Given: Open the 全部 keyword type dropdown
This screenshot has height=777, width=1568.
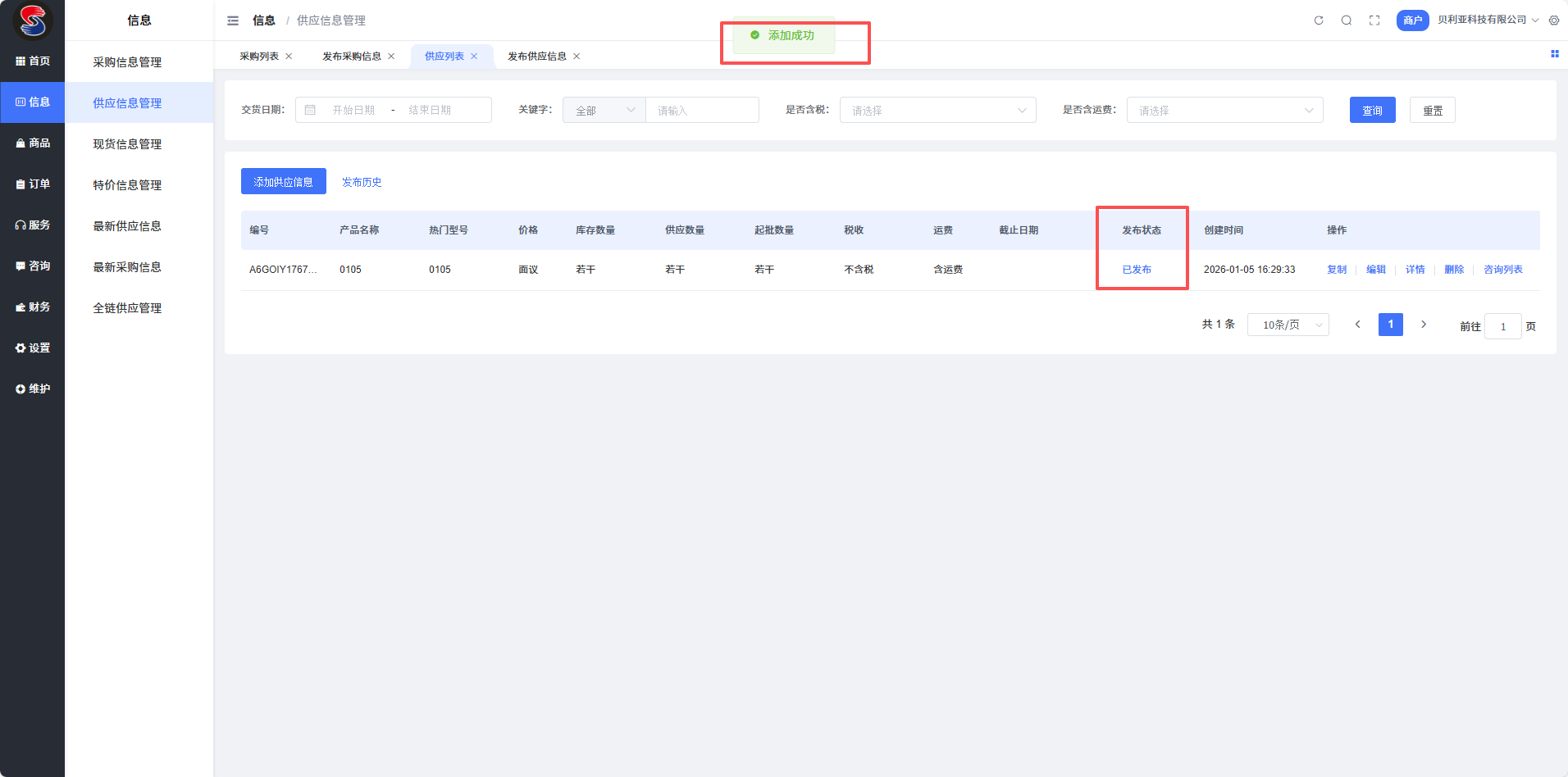Looking at the screenshot, I should click(604, 110).
